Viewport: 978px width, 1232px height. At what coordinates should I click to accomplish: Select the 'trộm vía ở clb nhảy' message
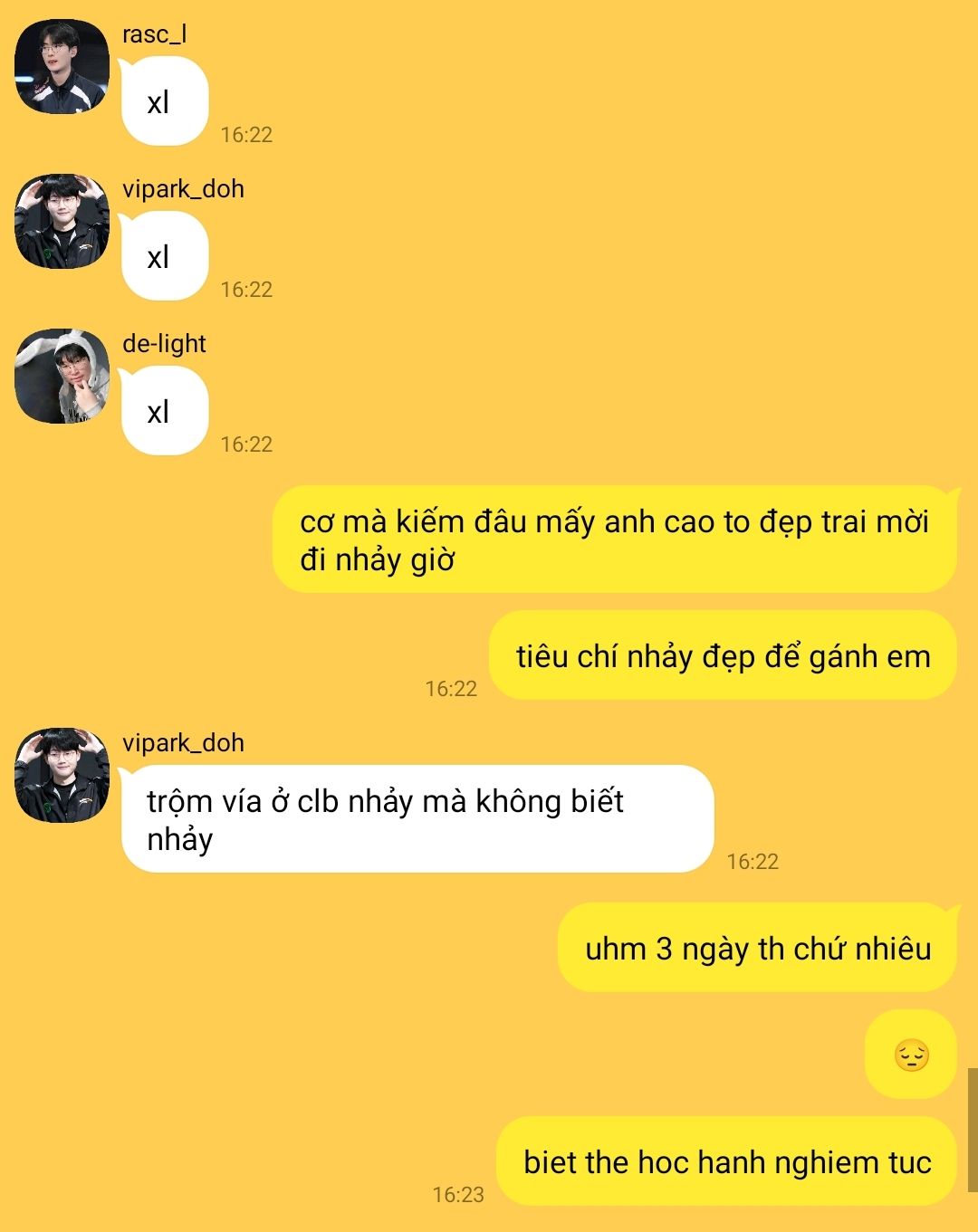click(417, 819)
